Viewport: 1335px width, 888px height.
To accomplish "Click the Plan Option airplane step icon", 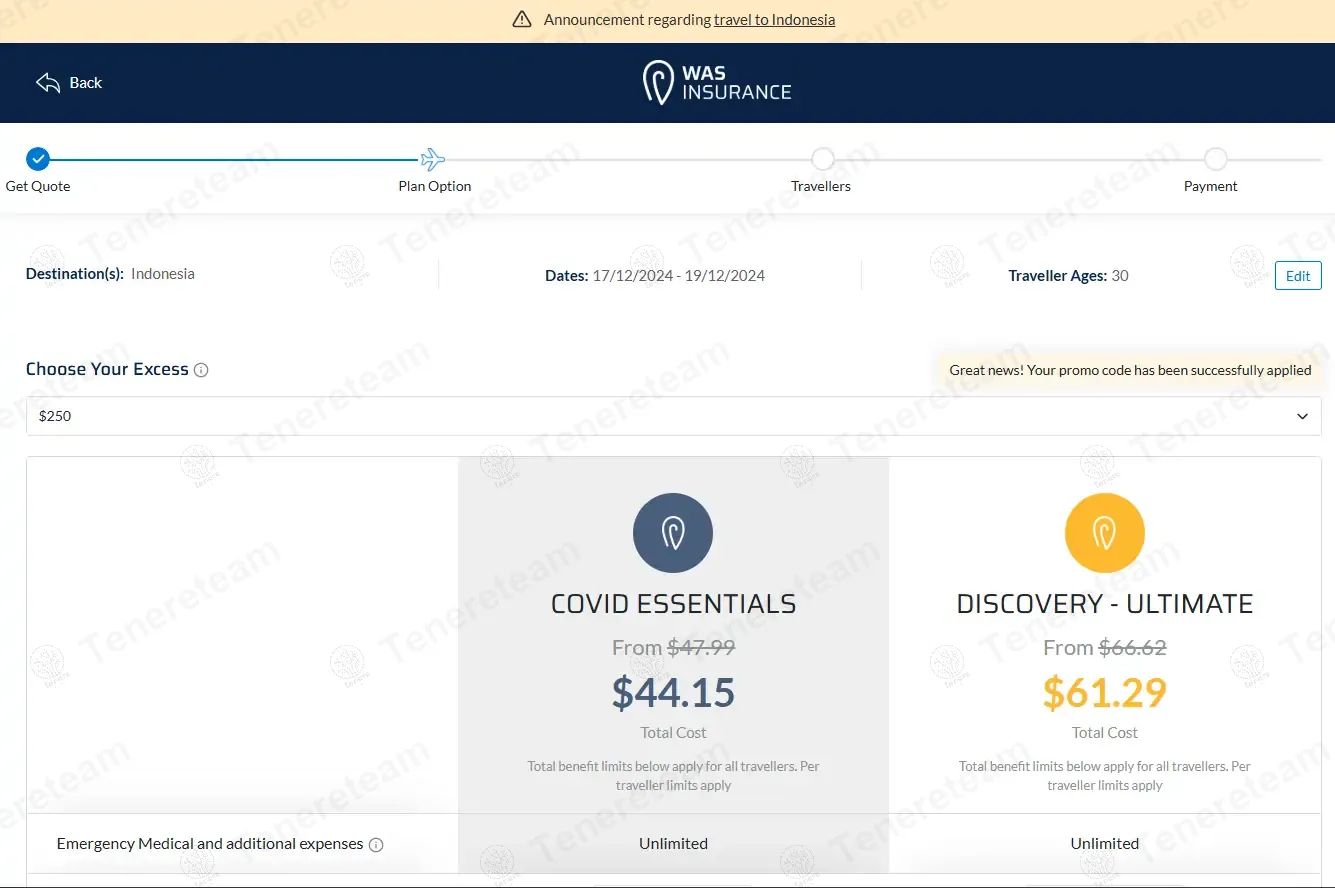I will [x=433, y=159].
